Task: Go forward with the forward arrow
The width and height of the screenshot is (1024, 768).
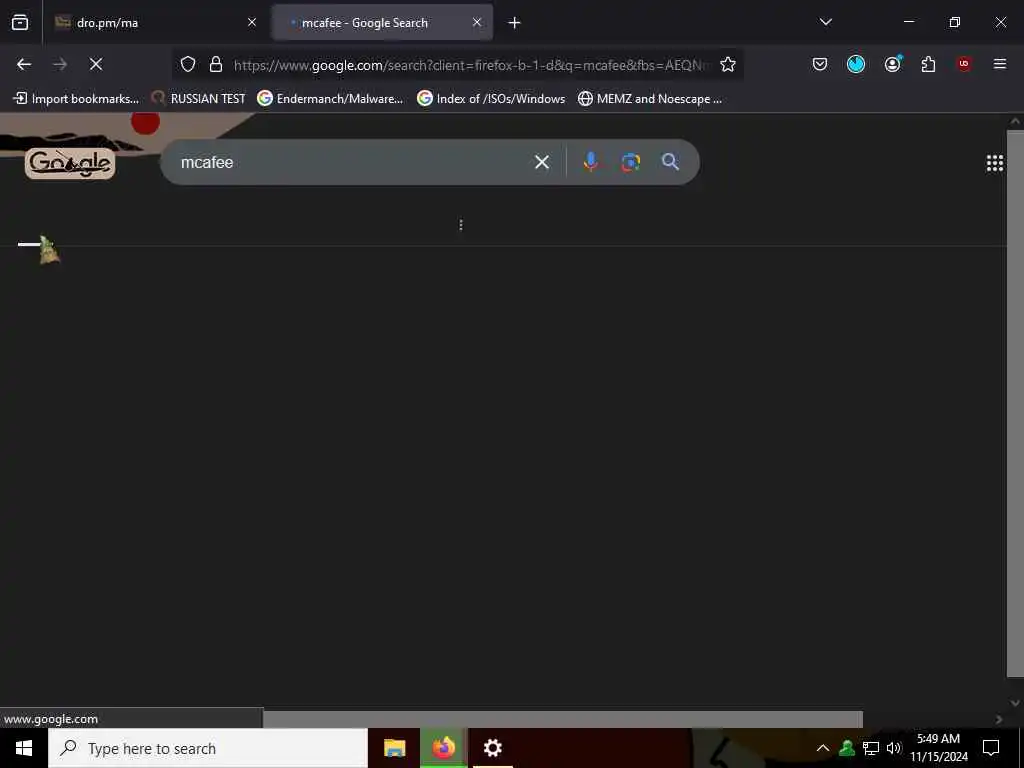Action: click(60, 64)
